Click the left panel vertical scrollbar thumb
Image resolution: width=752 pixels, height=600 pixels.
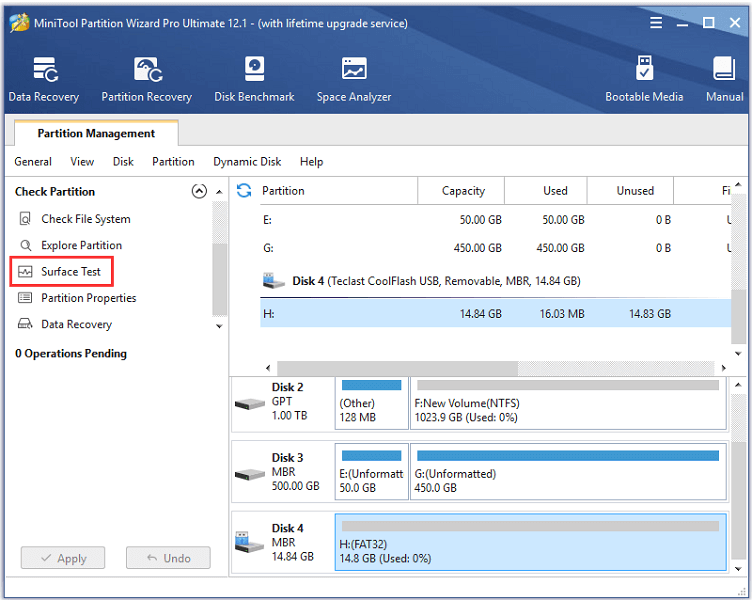(220, 279)
